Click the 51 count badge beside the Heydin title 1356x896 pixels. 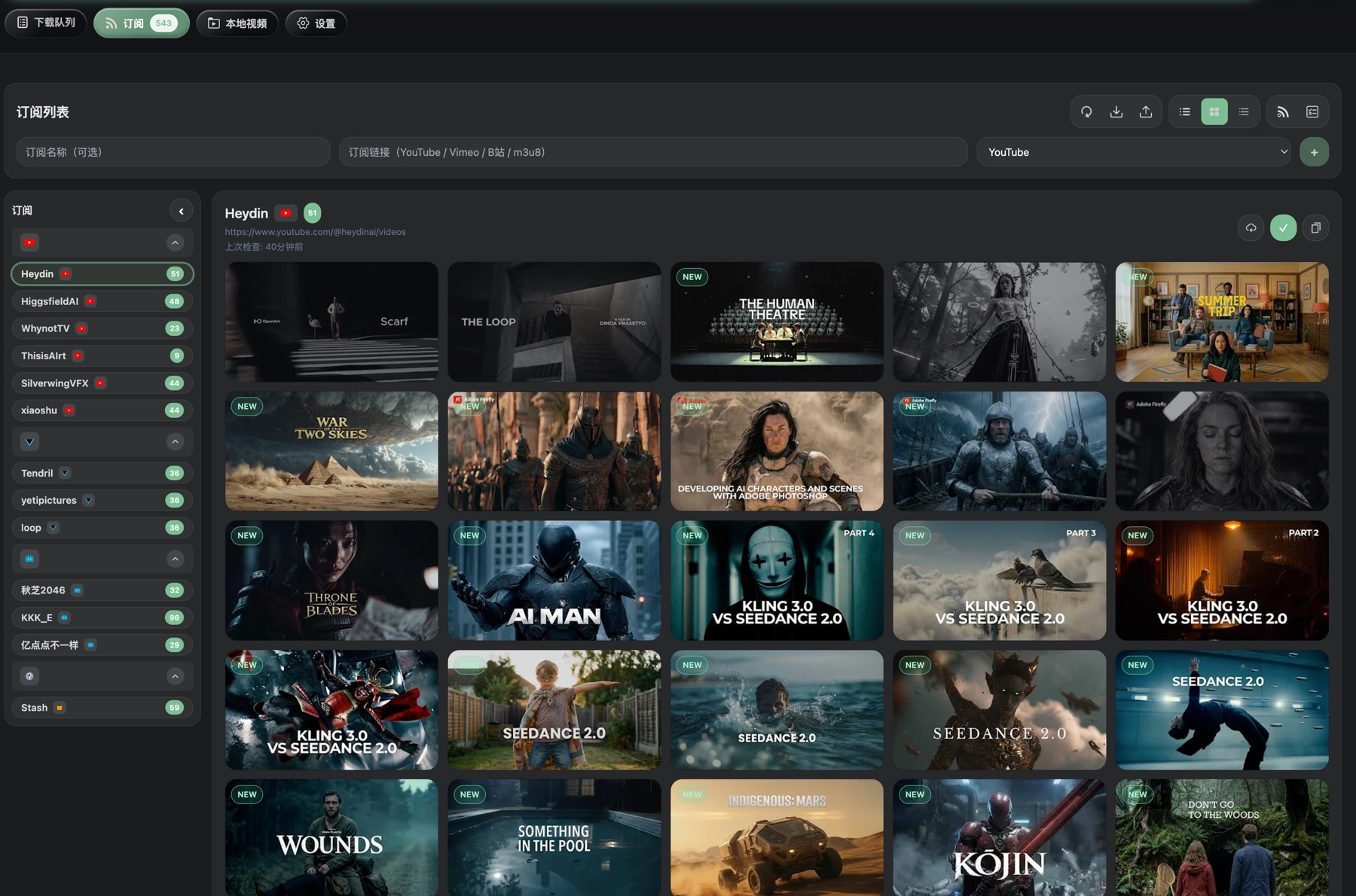(x=312, y=213)
